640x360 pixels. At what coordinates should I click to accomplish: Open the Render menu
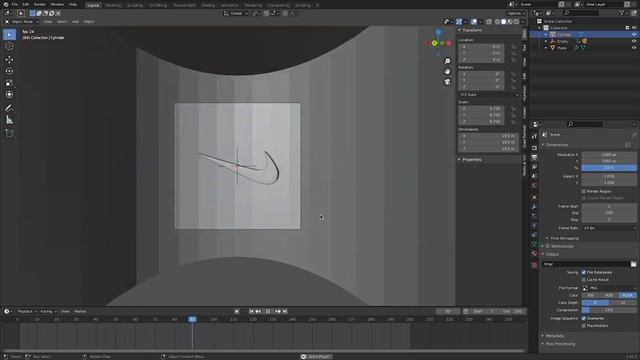coord(40,4)
